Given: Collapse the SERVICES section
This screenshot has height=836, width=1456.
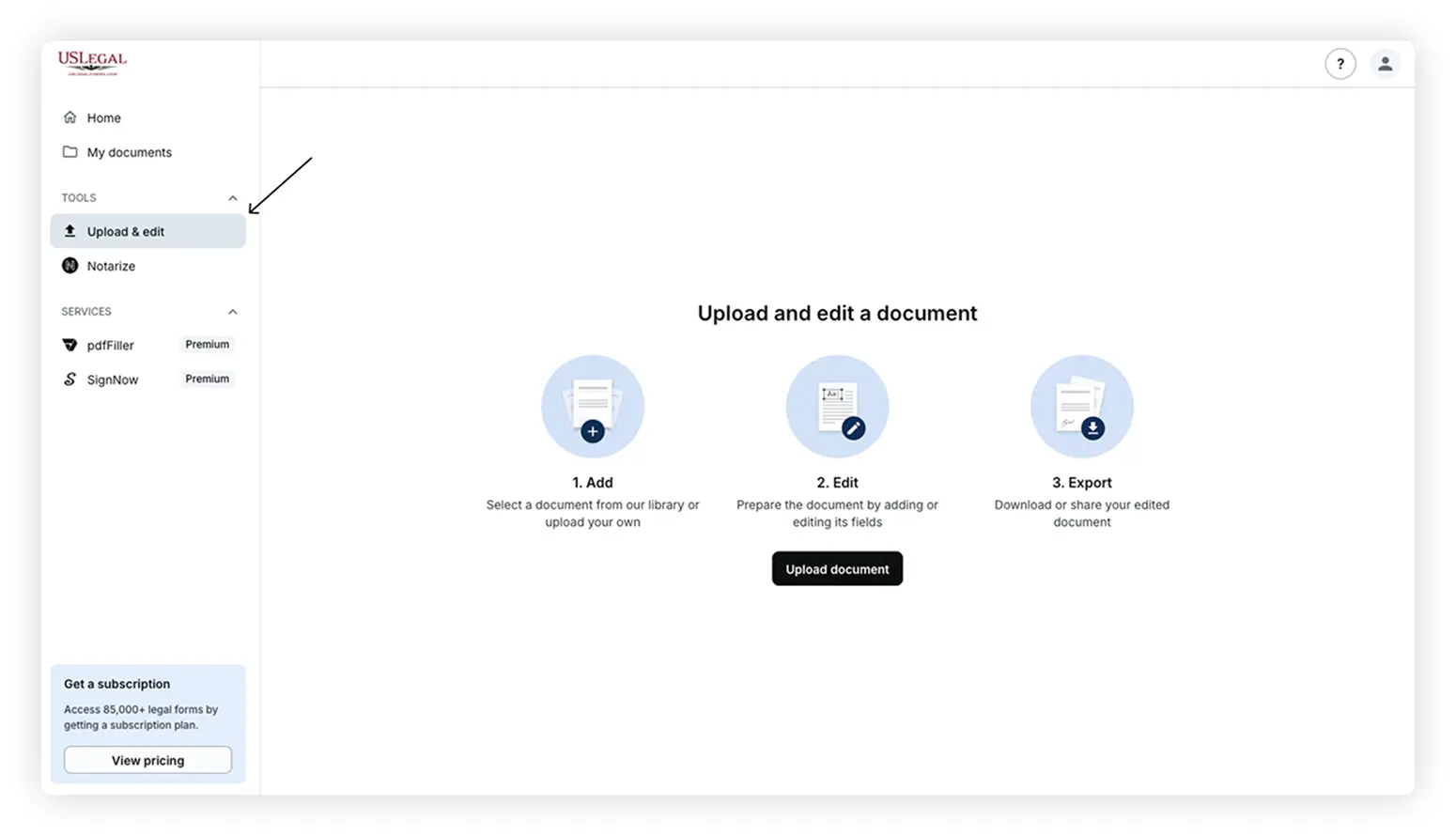Looking at the screenshot, I should click(232, 312).
